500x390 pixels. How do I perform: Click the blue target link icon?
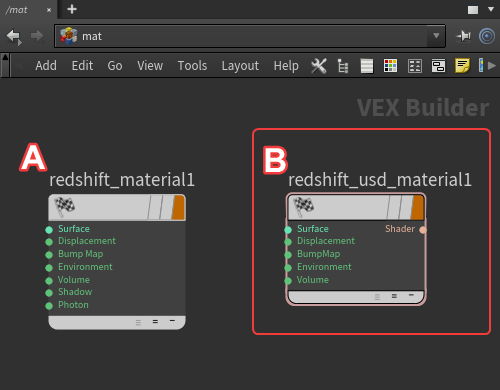(x=487, y=36)
